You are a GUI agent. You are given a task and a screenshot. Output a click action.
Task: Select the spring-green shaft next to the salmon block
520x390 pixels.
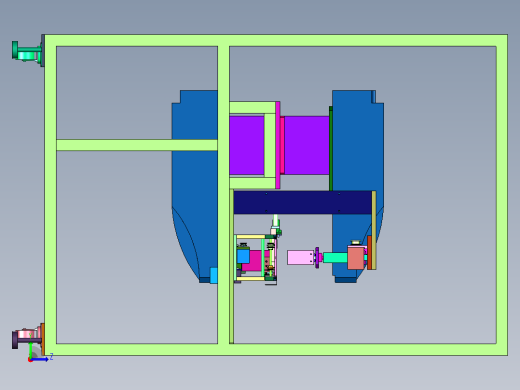[x=335, y=258]
